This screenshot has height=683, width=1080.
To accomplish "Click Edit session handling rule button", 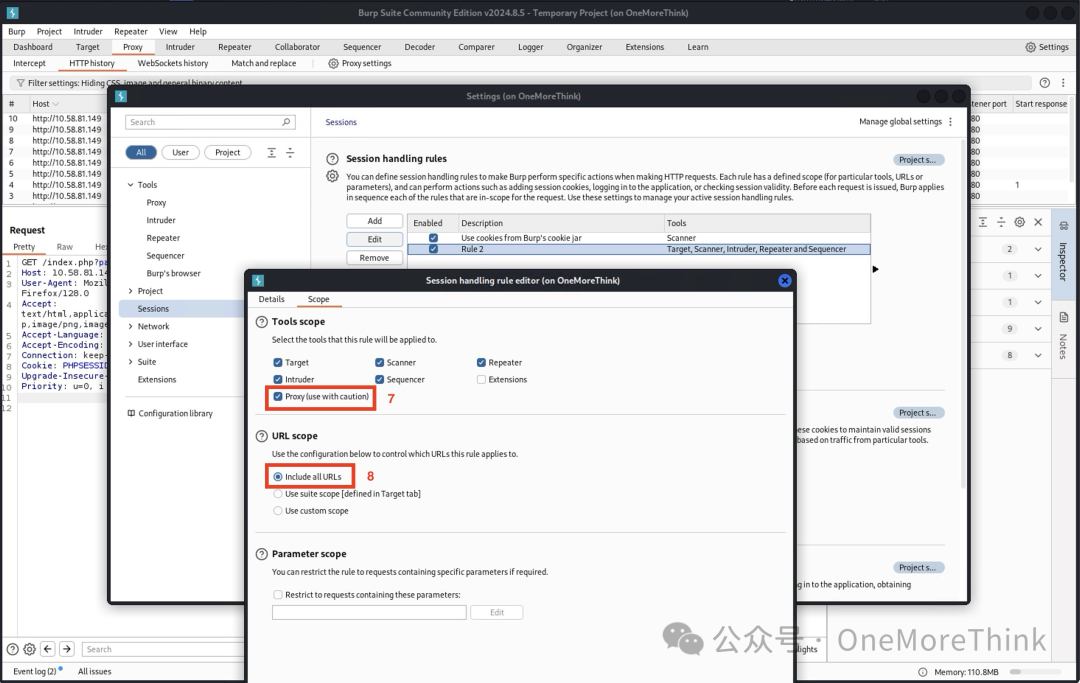I will [x=375, y=239].
